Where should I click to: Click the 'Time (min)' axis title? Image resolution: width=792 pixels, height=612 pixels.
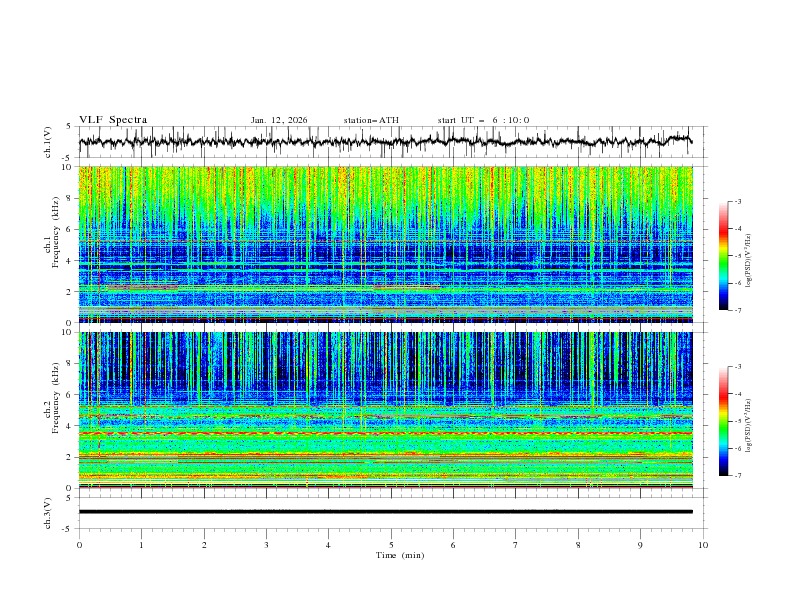pos(400,555)
